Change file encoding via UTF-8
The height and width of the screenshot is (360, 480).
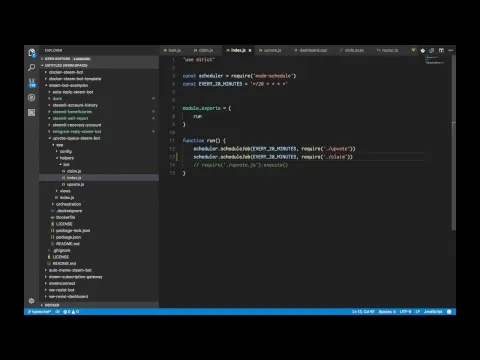pyautogui.click(x=405, y=312)
